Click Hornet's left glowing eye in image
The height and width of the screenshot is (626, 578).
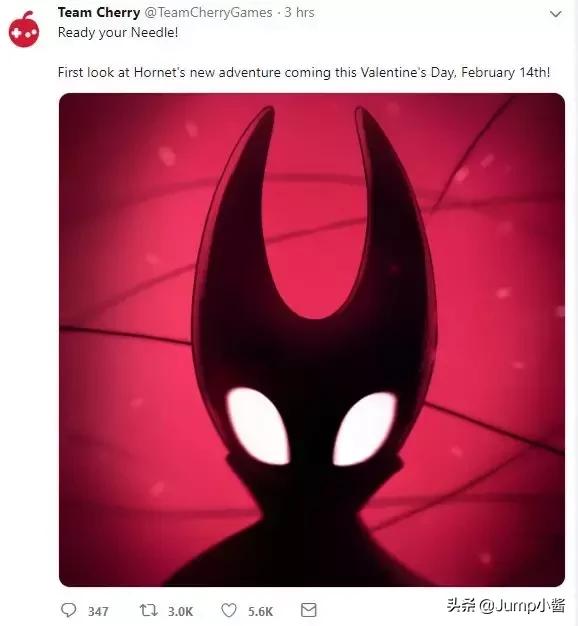point(258,426)
